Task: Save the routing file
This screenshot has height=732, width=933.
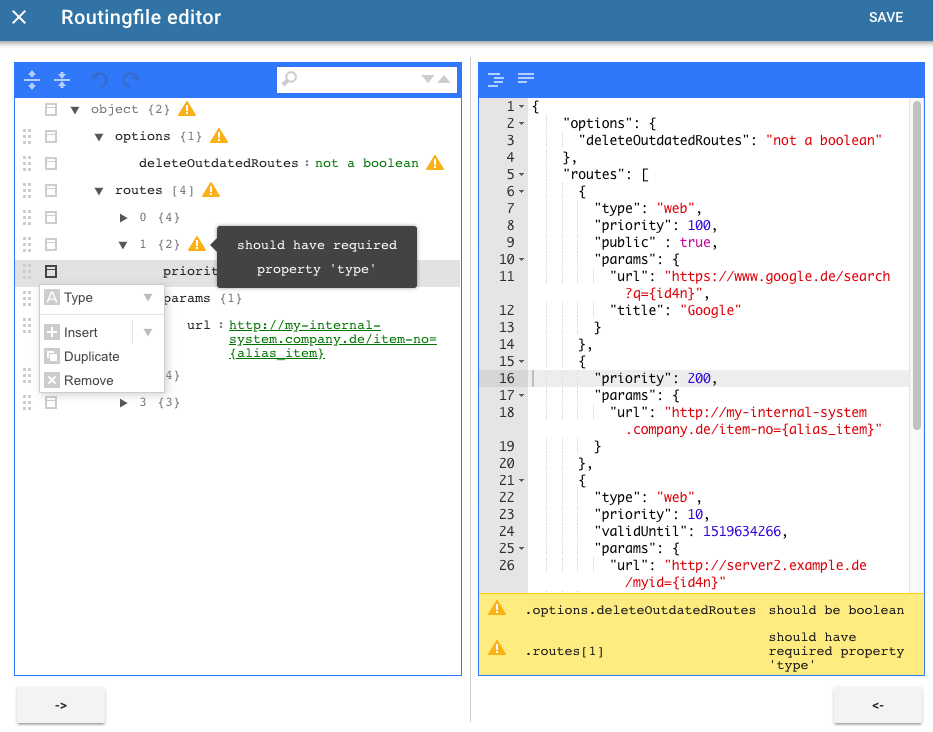Action: (885, 17)
